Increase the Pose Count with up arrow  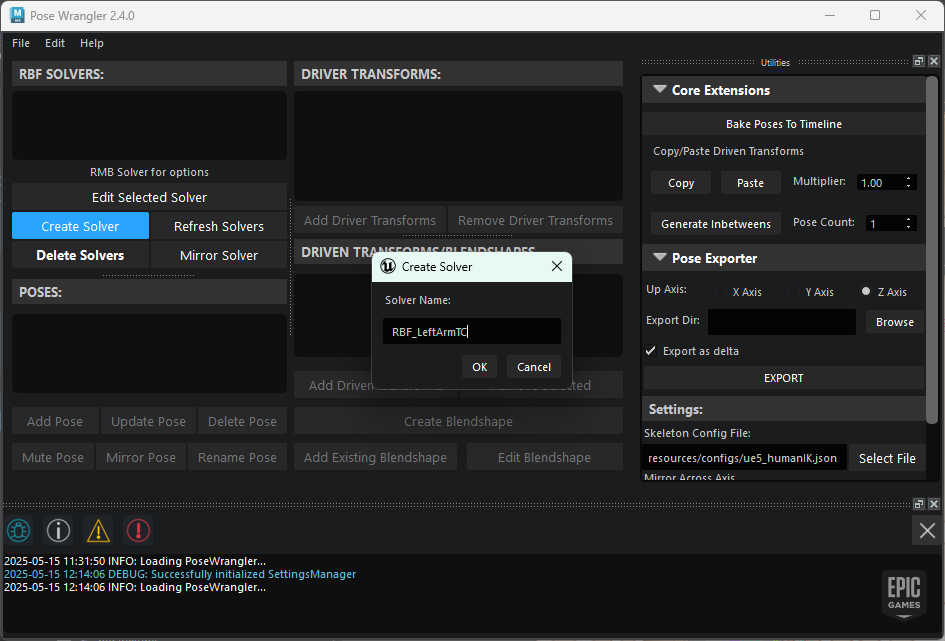[x=908, y=219]
